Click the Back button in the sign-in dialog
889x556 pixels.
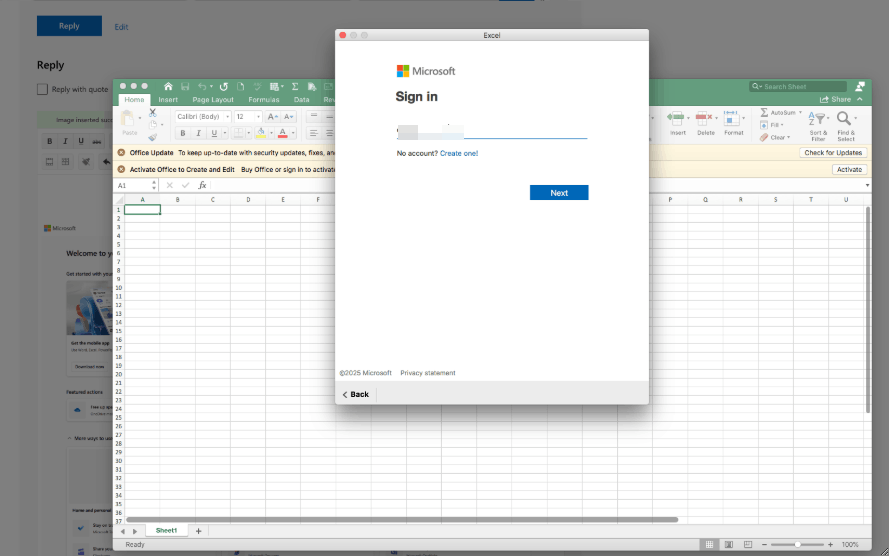coord(356,394)
